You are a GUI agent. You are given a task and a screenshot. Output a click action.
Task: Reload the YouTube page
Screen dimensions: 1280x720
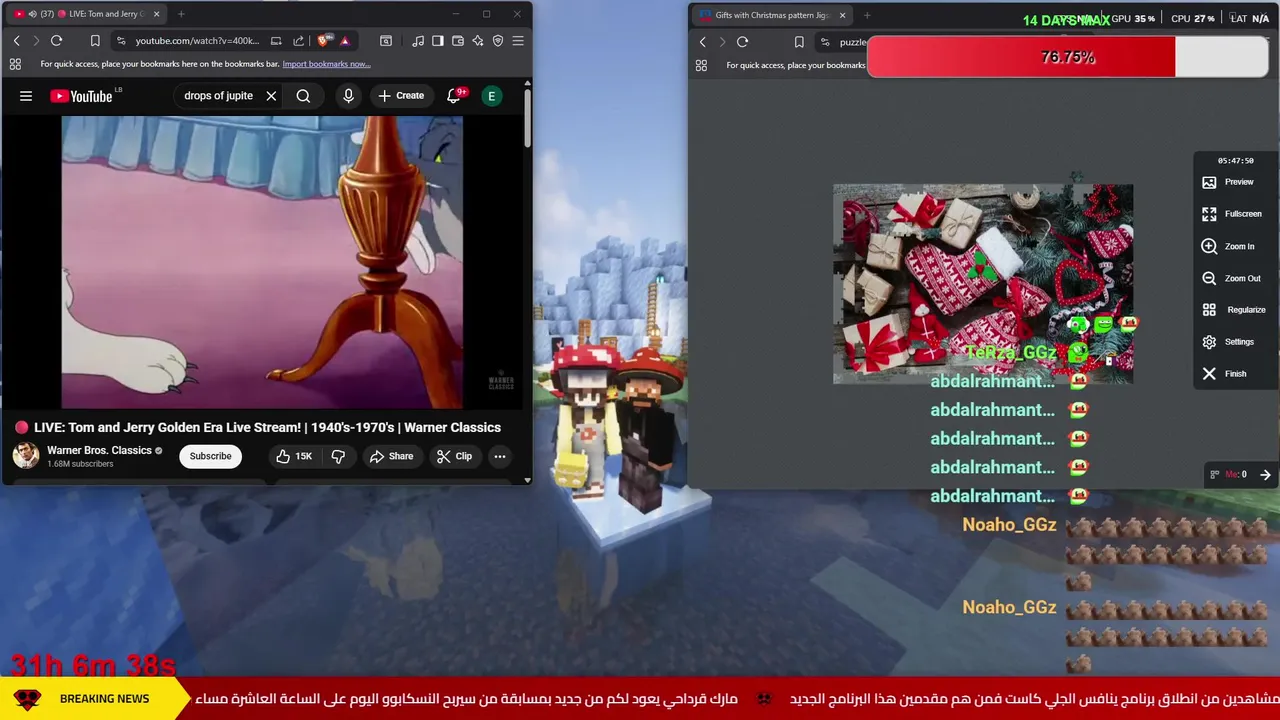click(x=56, y=41)
